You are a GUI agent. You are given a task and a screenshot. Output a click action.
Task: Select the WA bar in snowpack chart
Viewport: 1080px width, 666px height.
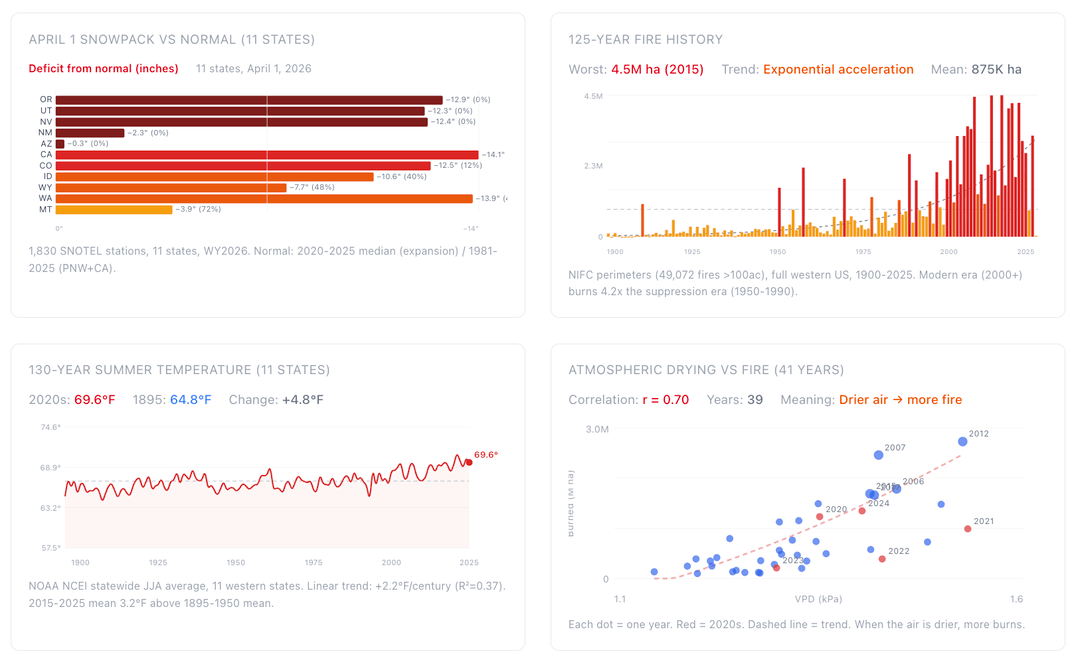pyautogui.click(x=263, y=199)
